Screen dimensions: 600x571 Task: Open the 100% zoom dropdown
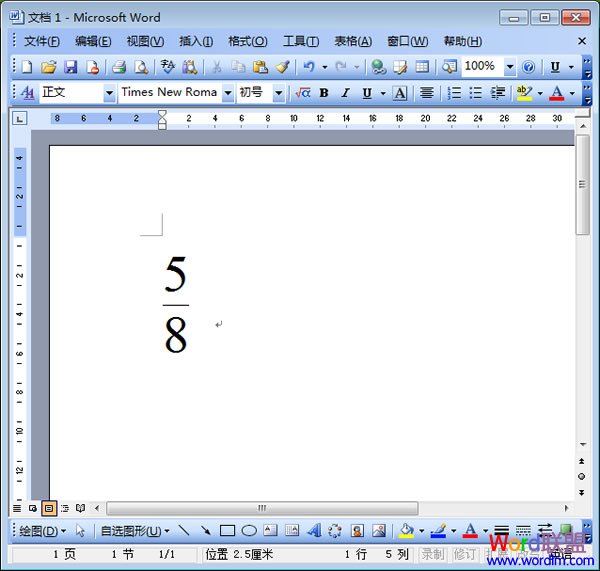point(509,67)
